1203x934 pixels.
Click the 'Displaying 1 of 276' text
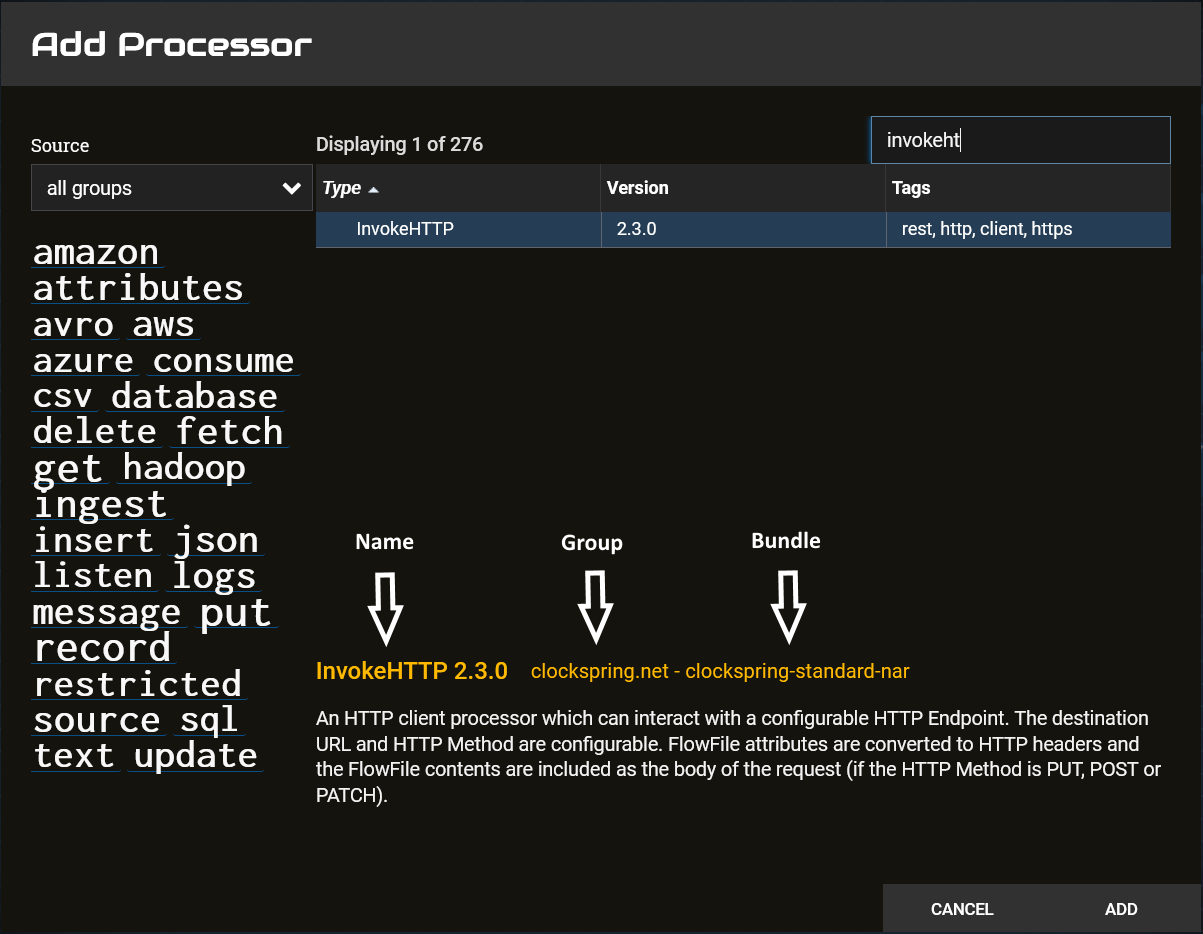(x=399, y=144)
